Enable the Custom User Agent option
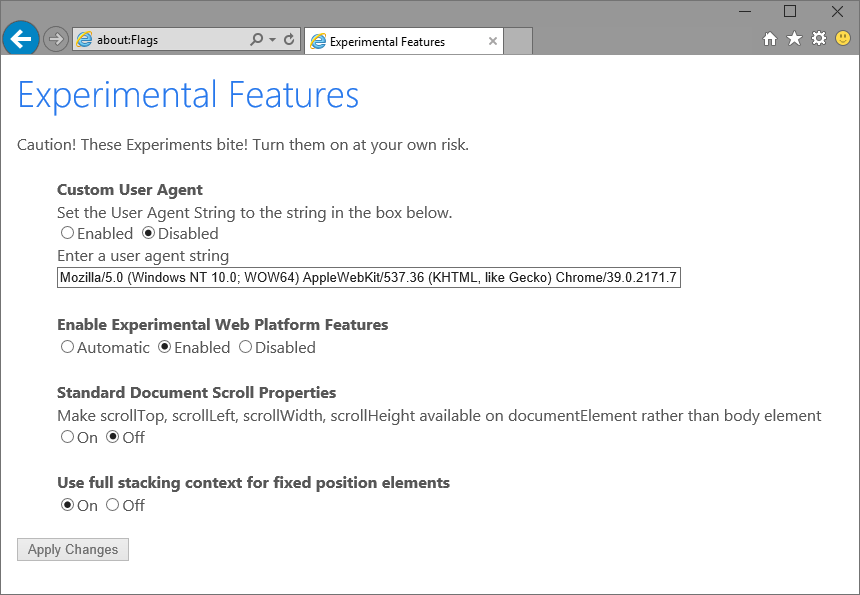 (x=67, y=233)
